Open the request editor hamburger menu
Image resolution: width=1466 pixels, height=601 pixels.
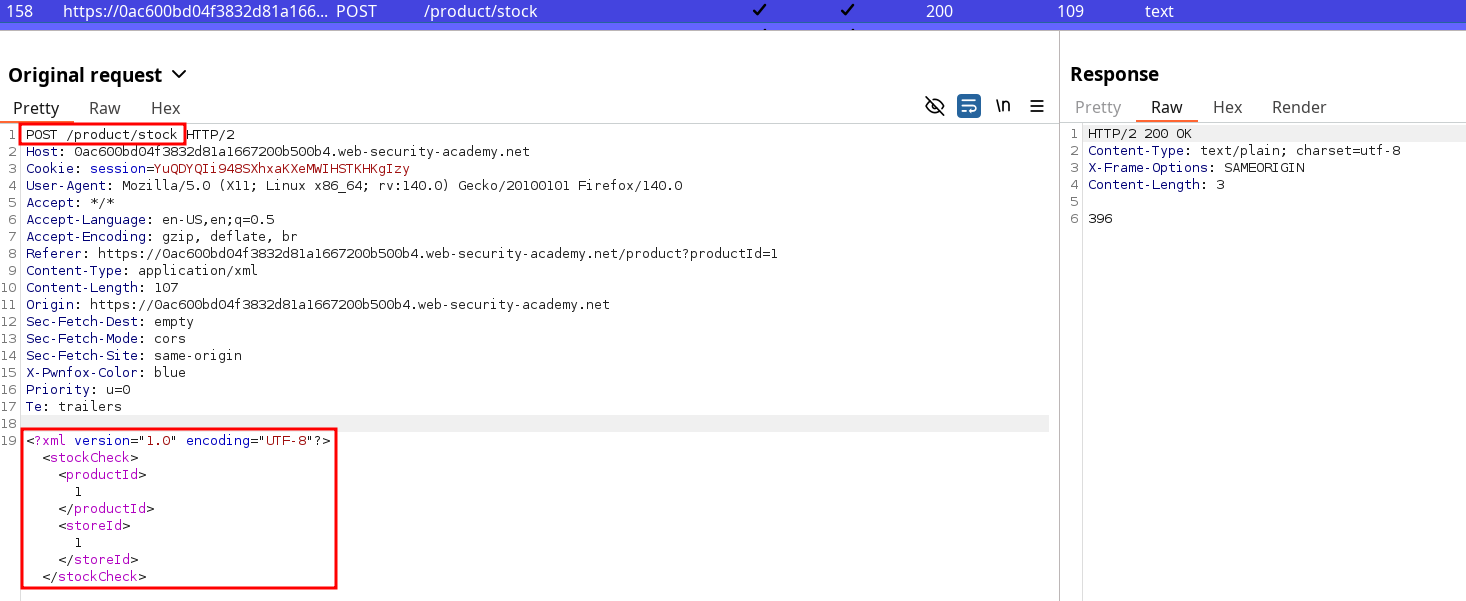click(x=1037, y=106)
